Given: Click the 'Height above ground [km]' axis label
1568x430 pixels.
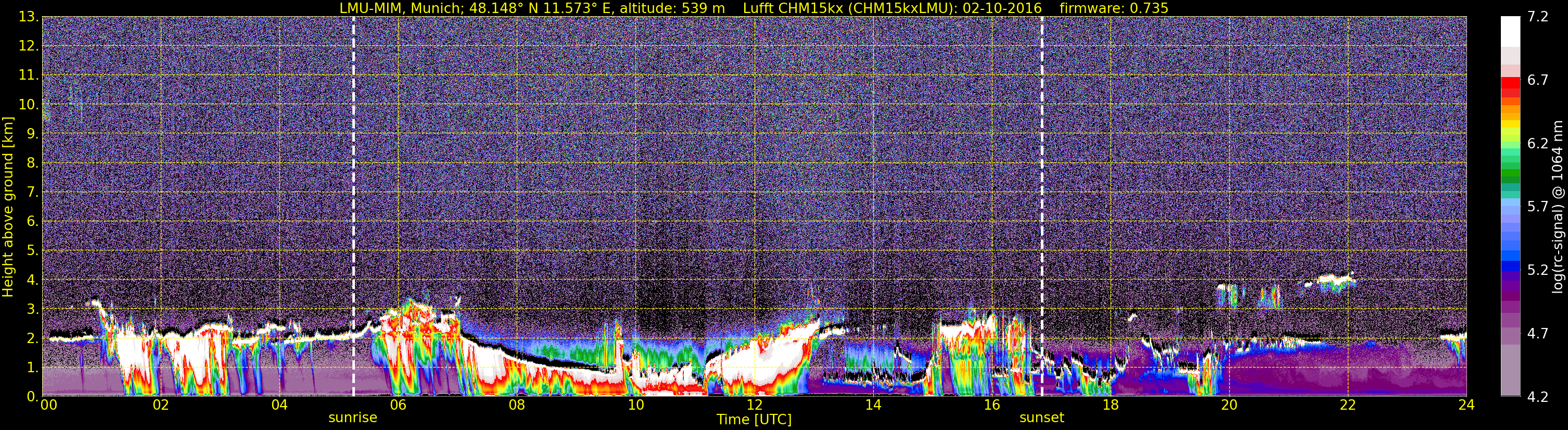Looking at the screenshot, I should point(8,207).
